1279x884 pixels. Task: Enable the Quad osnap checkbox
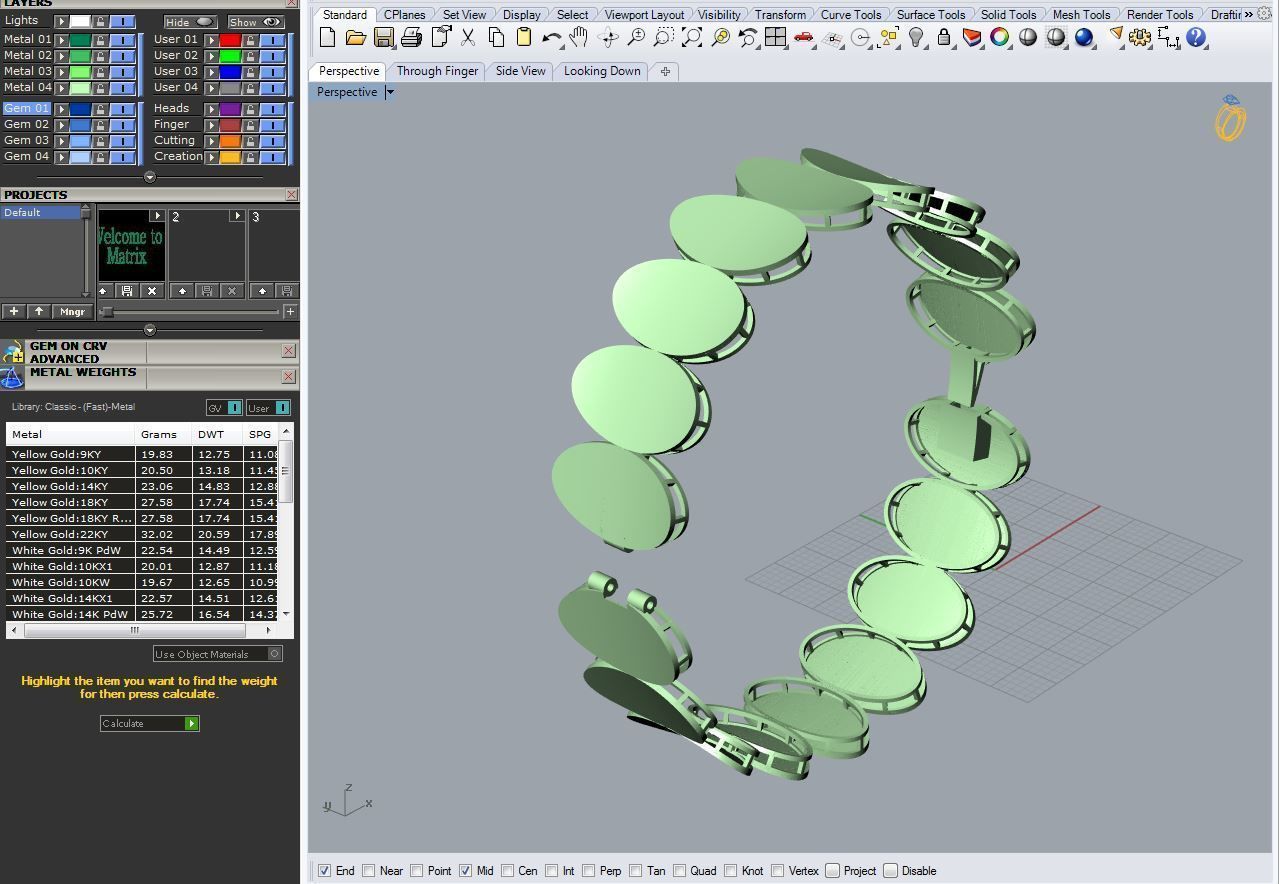(x=680, y=871)
